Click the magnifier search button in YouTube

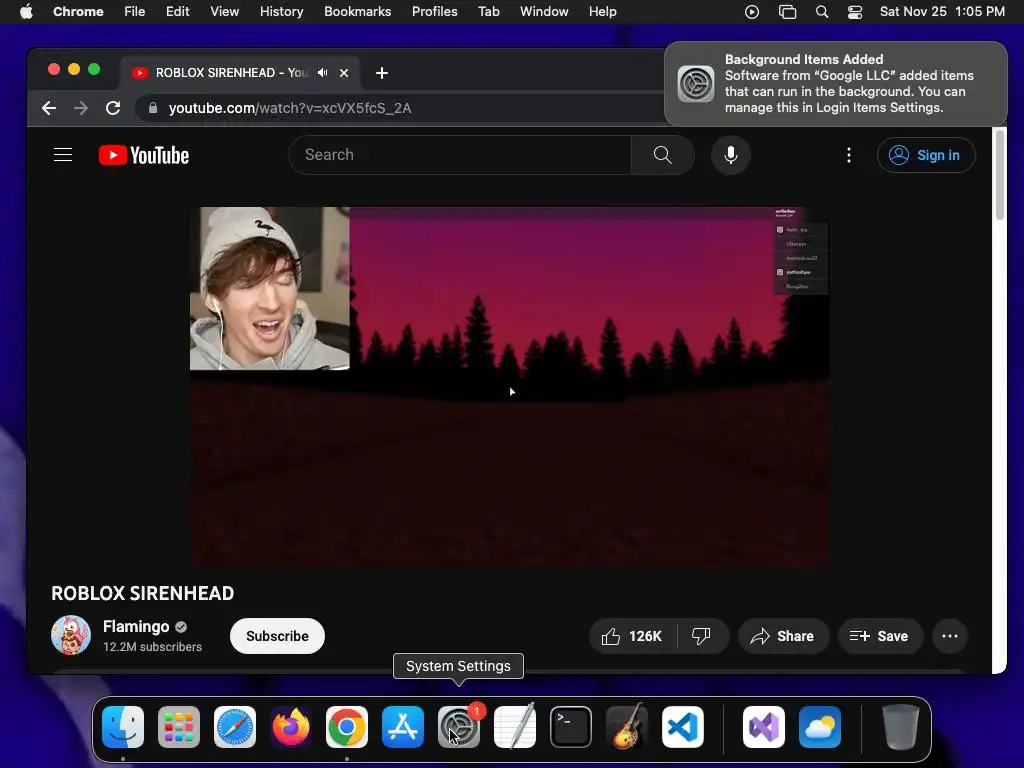pos(662,155)
